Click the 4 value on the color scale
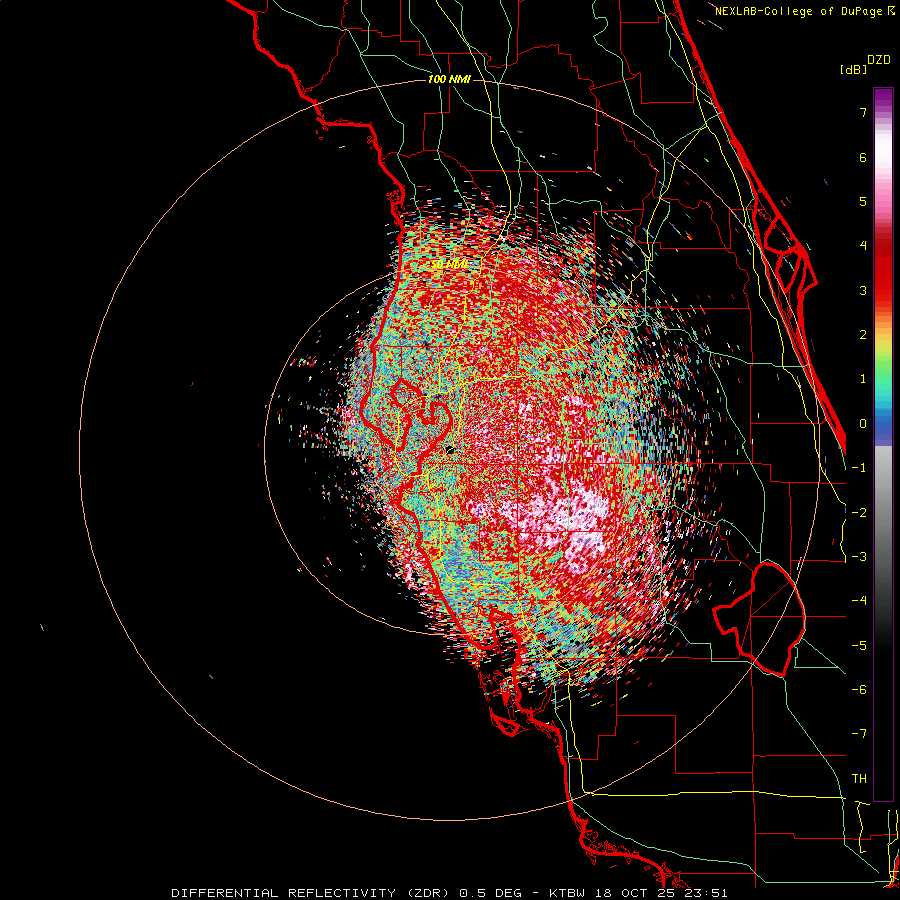The image size is (900, 900). (x=863, y=246)
